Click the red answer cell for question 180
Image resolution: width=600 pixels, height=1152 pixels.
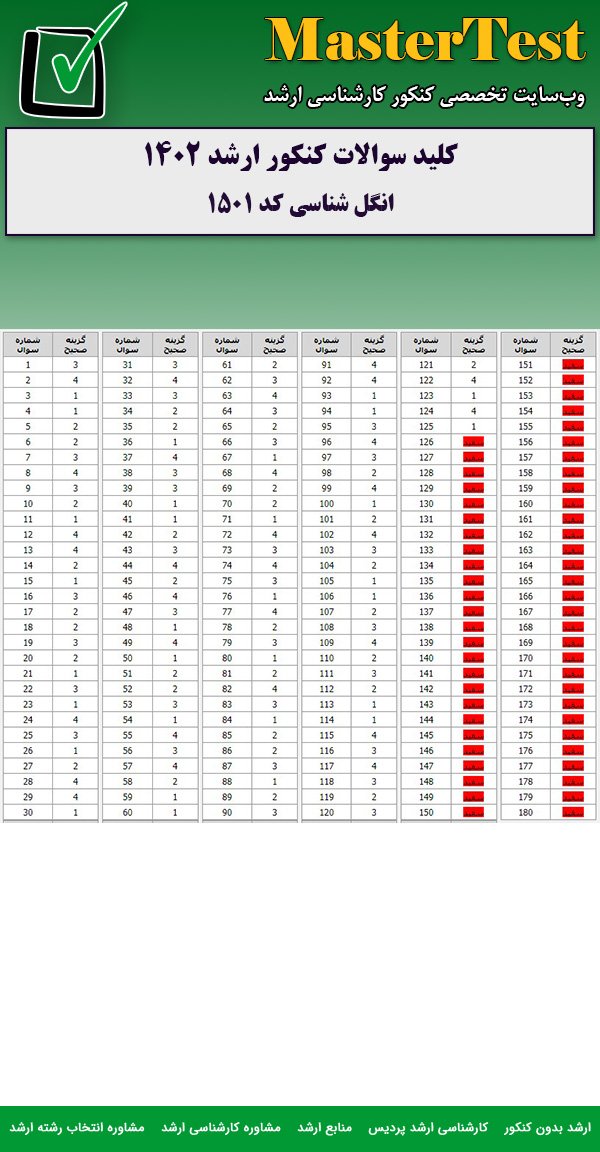pyautogui.click(x=573, y=812)
